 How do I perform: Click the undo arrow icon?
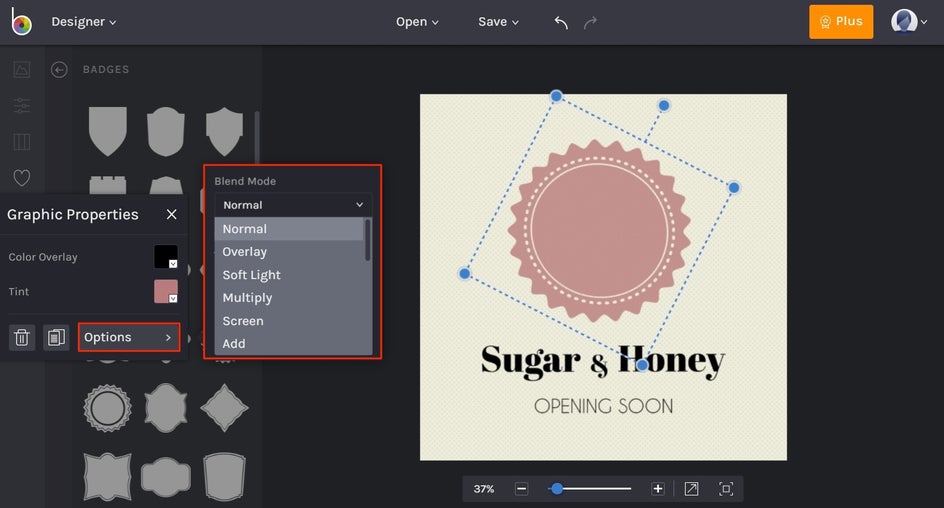tap(561, 22)
